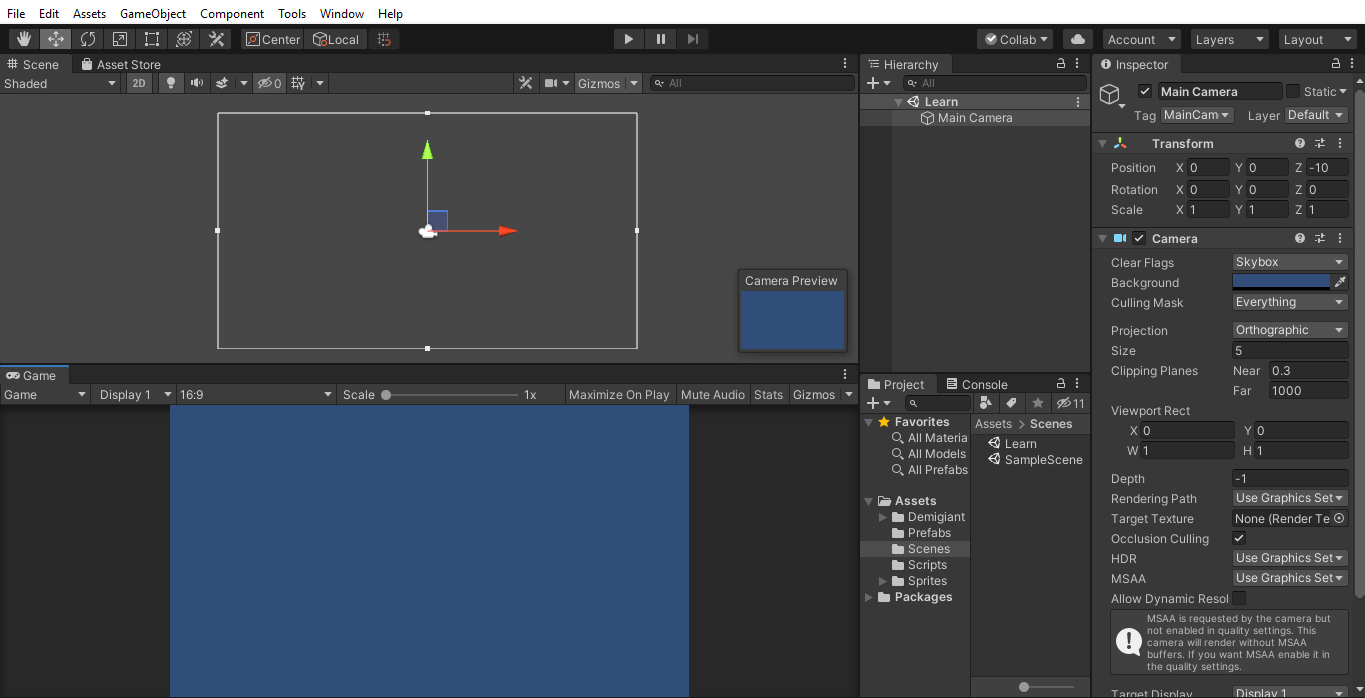Collapse the Learn scene in the Hierarchy
The width and height of the screenshot is (1365, 698).
(898, 102)
